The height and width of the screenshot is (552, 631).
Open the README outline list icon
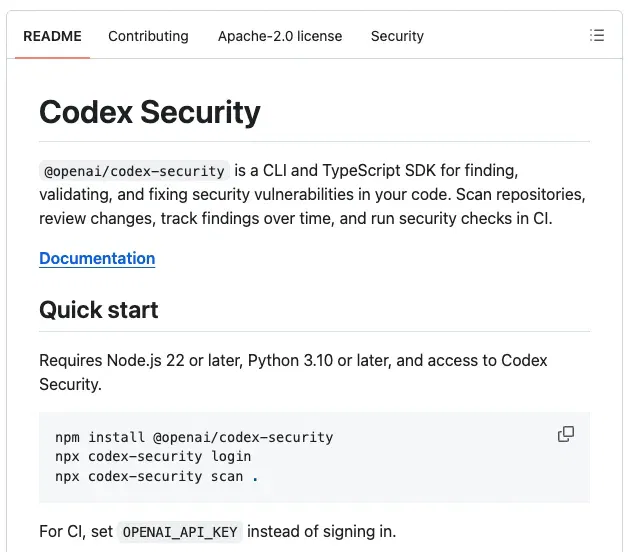pos(597,35)
